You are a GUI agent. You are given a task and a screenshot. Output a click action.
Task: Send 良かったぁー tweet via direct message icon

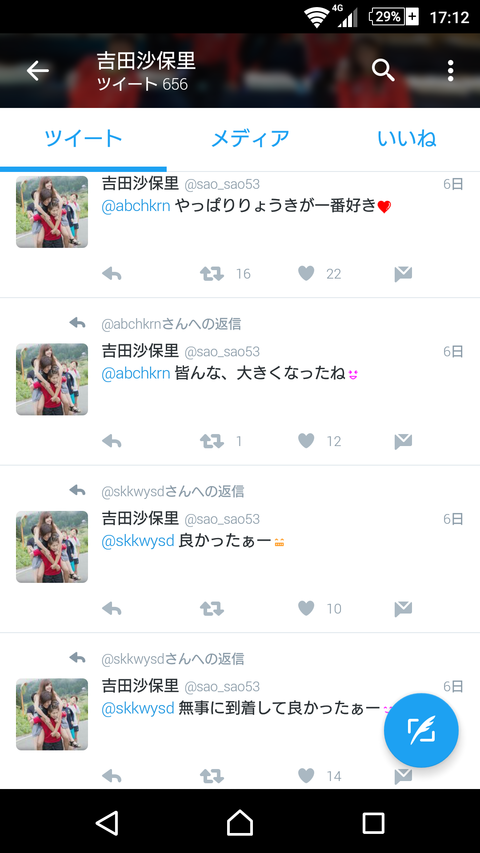pyautogui.click(x=403, y=609)
